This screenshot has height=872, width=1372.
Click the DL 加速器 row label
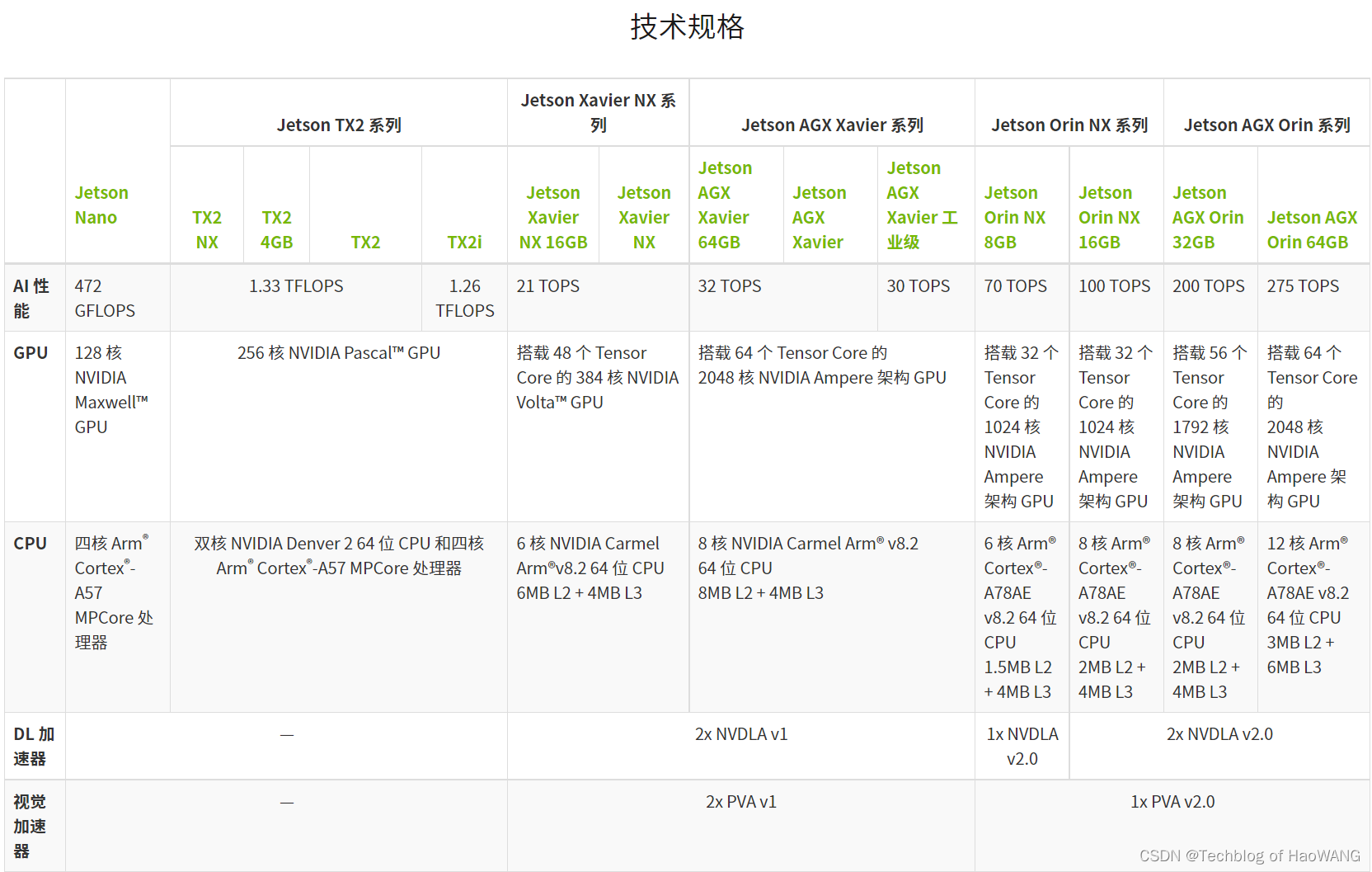point(34,747)
